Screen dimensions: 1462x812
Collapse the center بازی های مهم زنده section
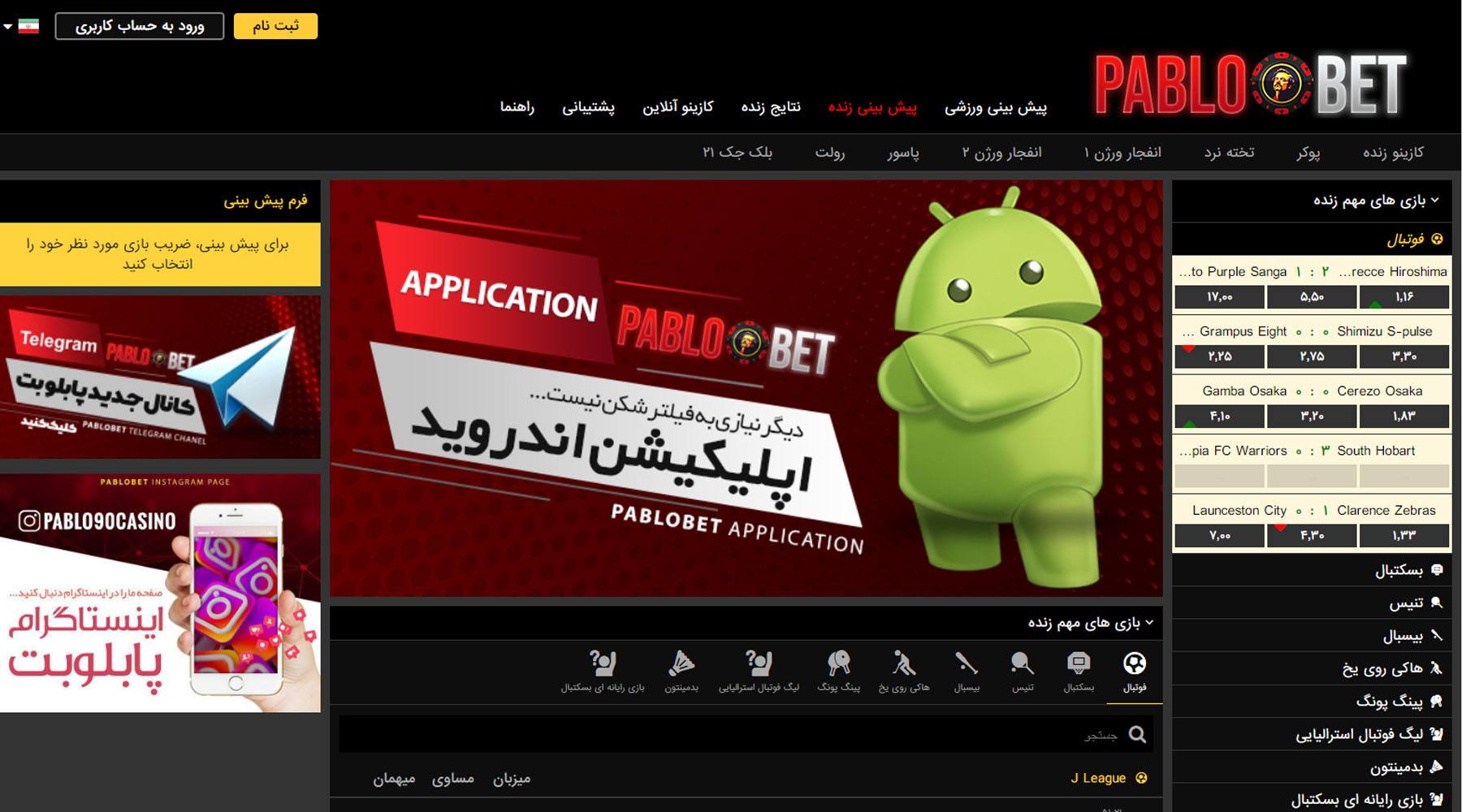(x=746, y=623)
